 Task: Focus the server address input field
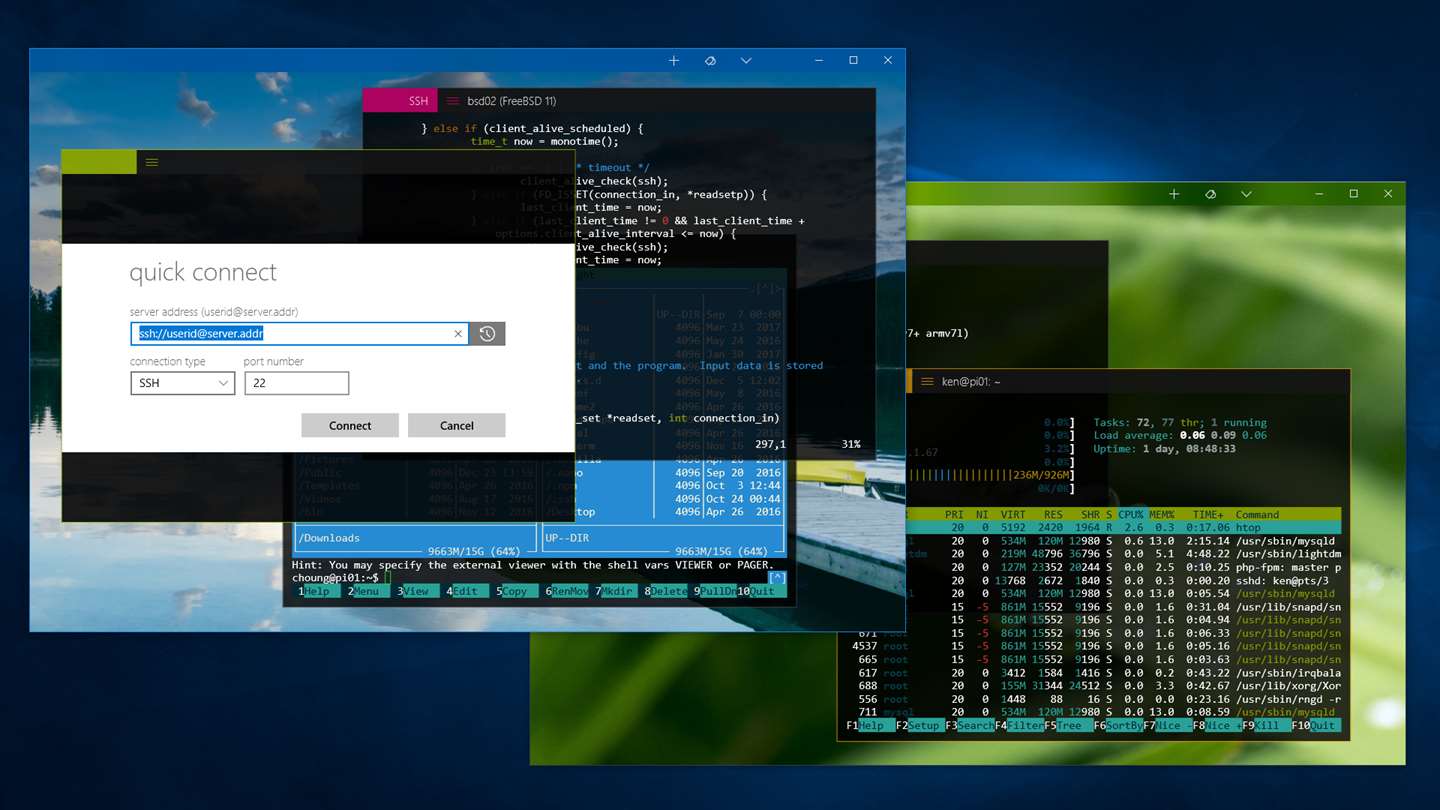299,334
